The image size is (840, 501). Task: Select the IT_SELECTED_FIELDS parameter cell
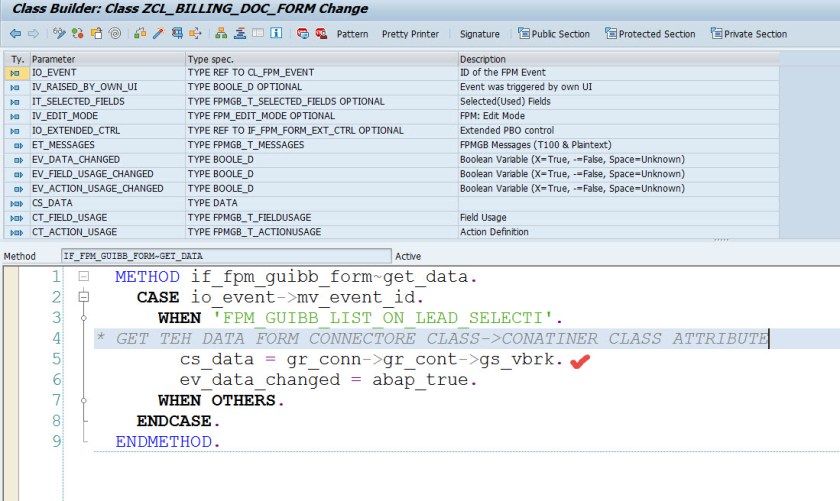point(108,102)
